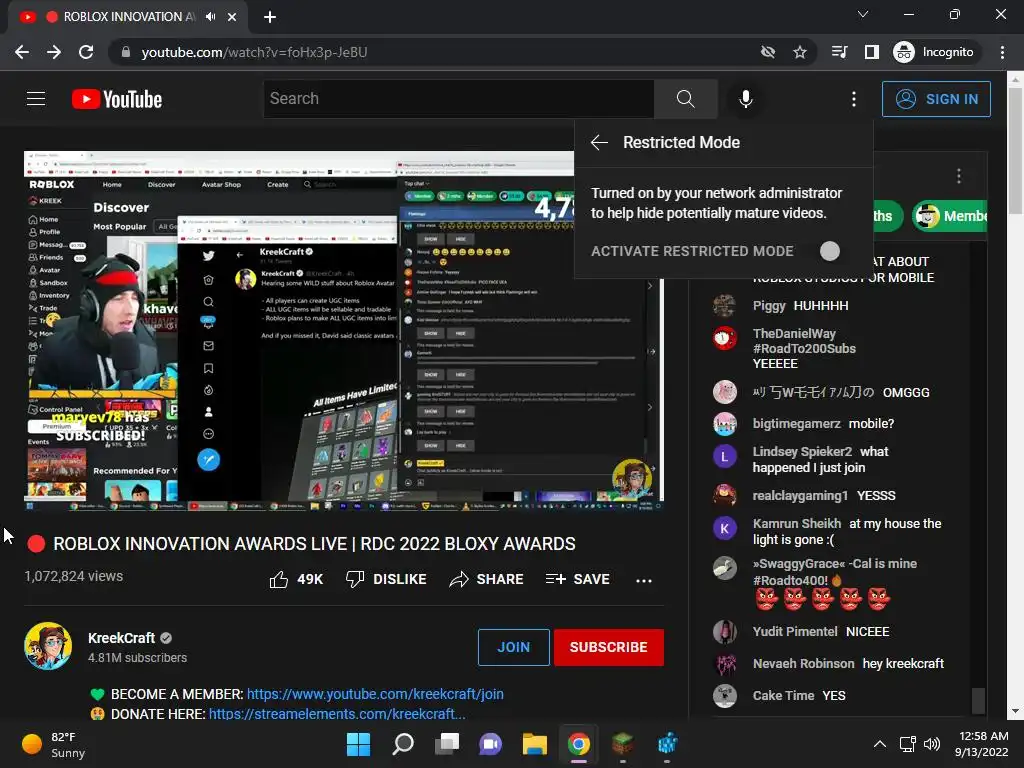
Task: Open Task View on taskbar
Action: [447, 744]
